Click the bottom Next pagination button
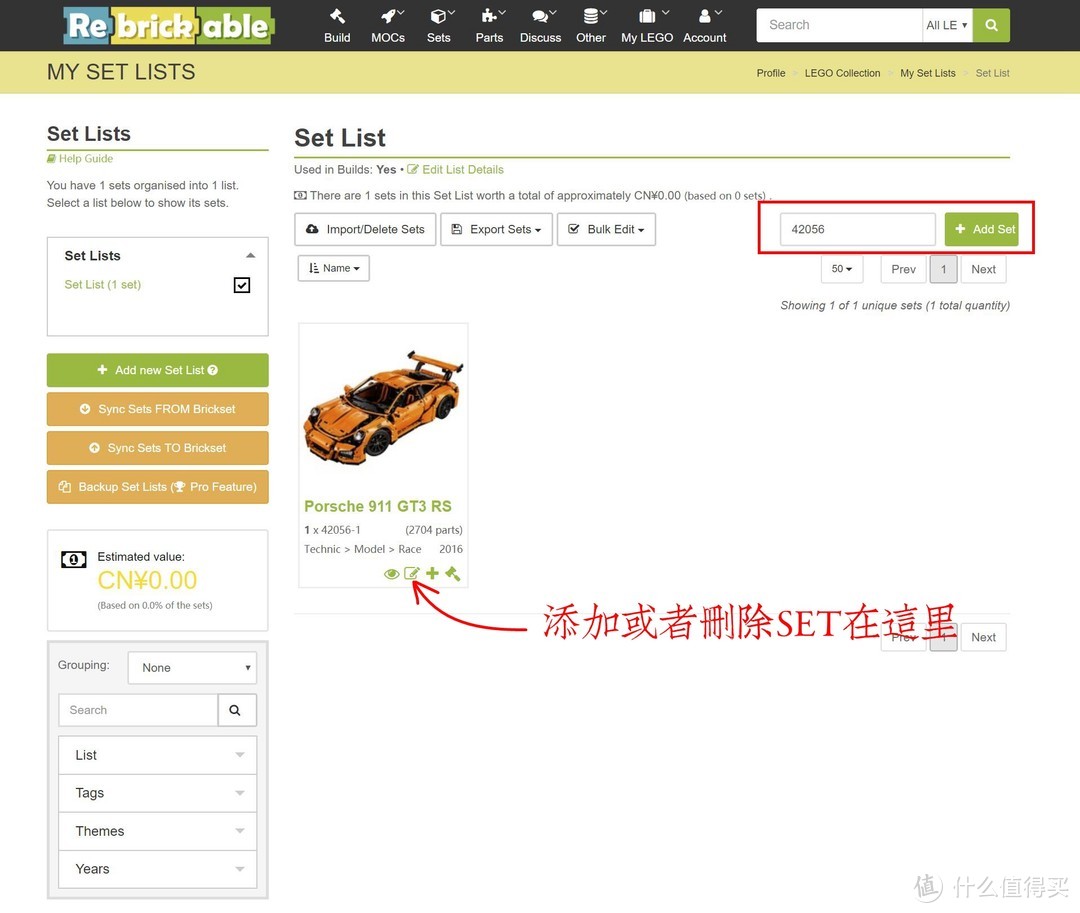Viewport: 1080px width, 913px height. tap(984, 638)
